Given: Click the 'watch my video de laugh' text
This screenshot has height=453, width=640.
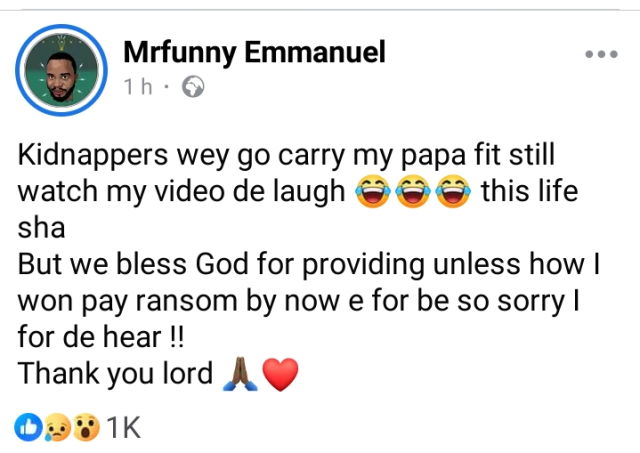Looking at the screenshot, I should click(182, 193).
